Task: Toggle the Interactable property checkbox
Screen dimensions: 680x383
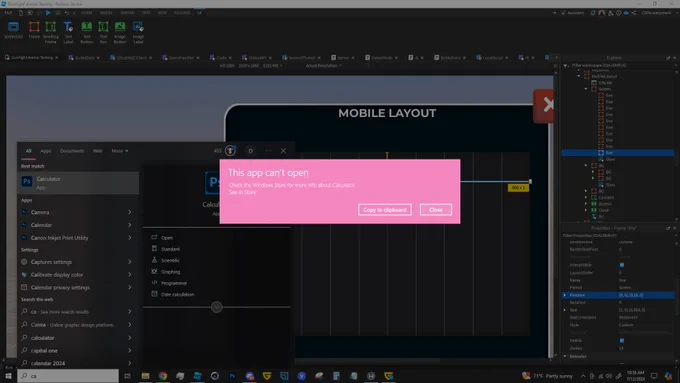Action: click(622, 265)
